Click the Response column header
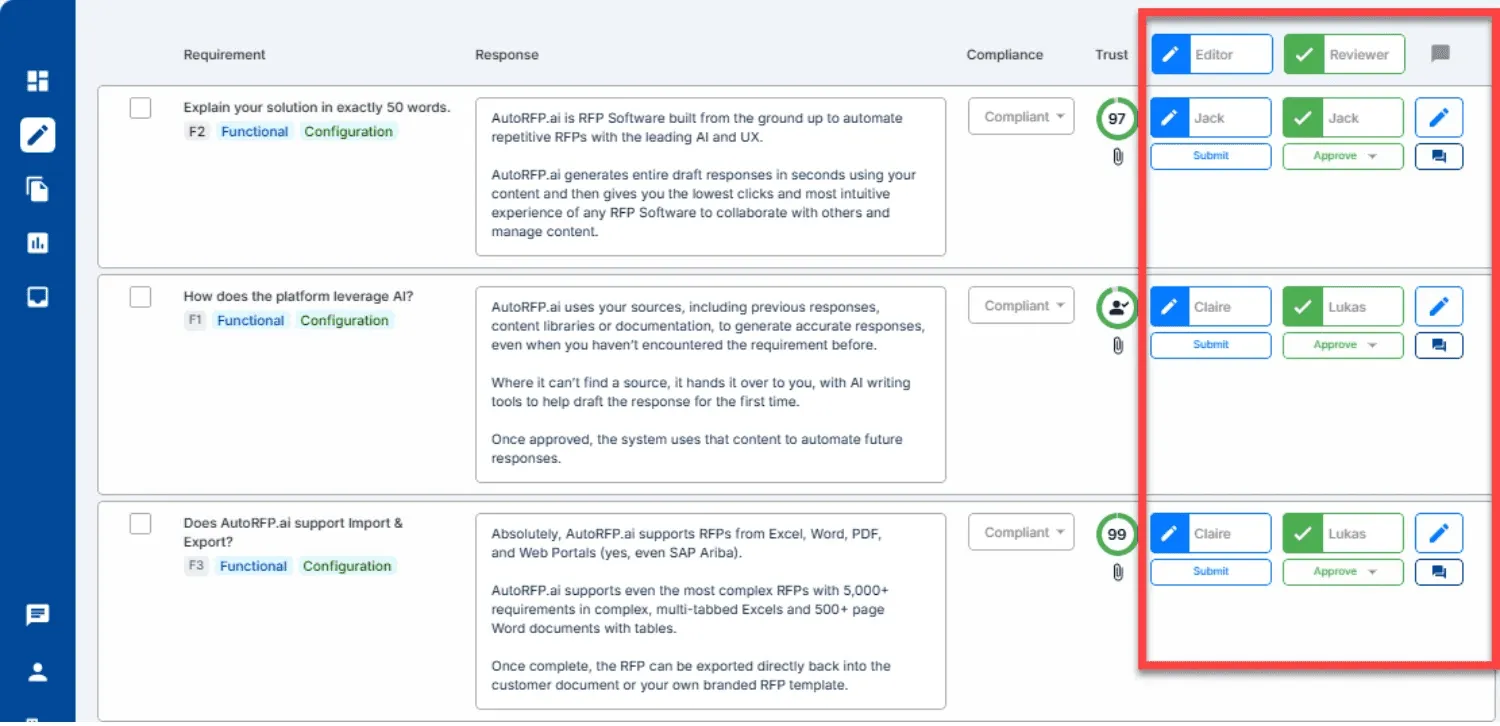 point(507,55)
